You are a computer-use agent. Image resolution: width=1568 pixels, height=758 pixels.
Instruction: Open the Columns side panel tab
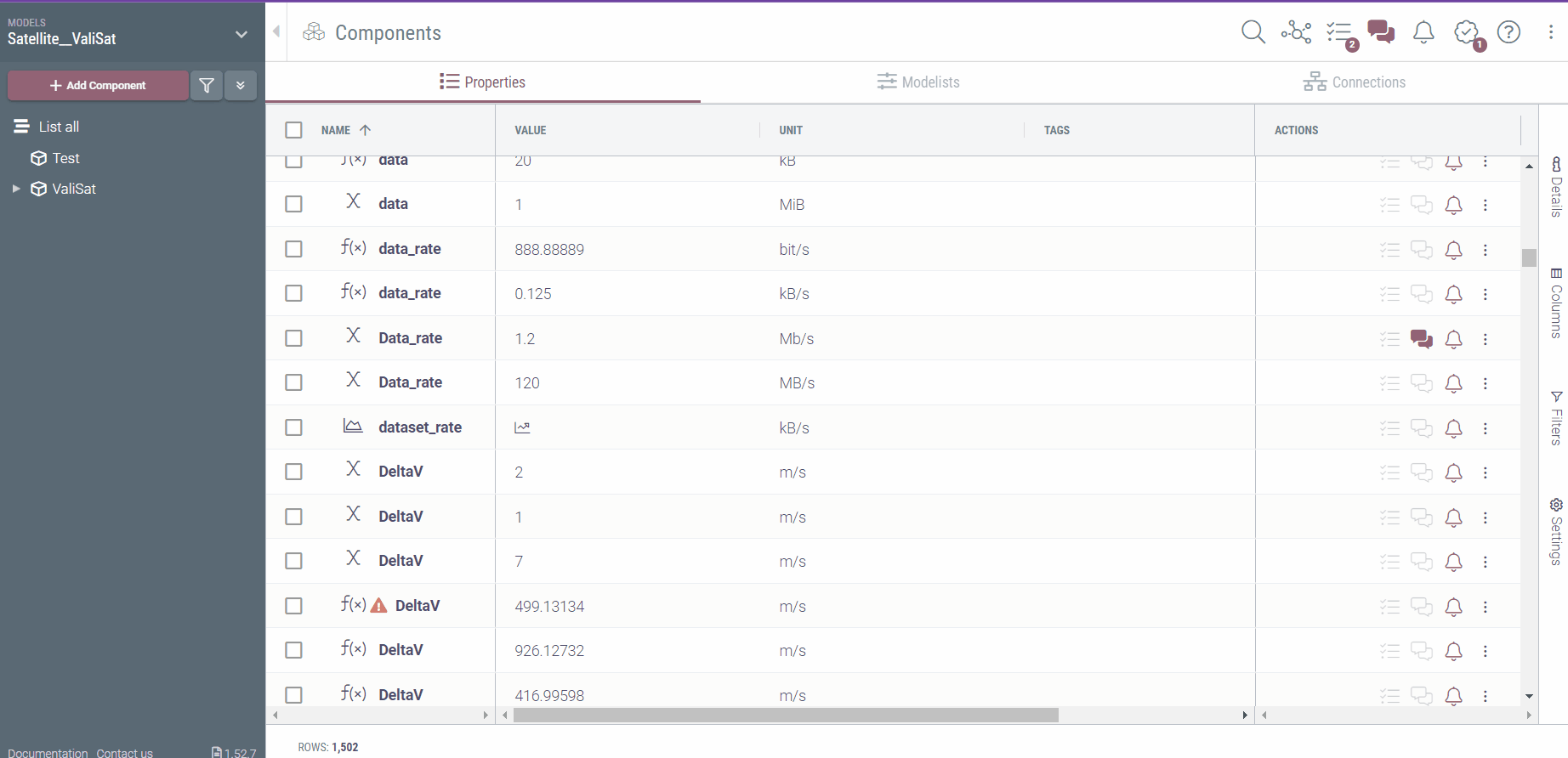(1556, 303)
